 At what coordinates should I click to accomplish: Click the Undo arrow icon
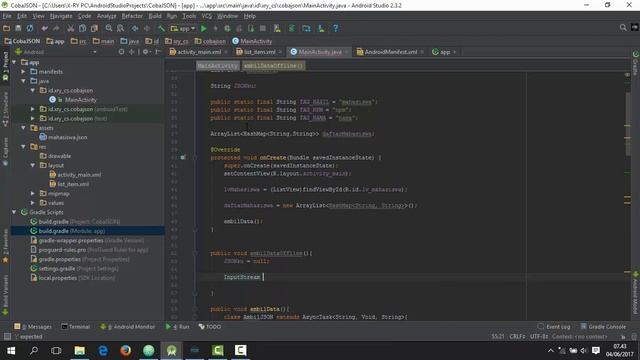click(x=44, y=28)
